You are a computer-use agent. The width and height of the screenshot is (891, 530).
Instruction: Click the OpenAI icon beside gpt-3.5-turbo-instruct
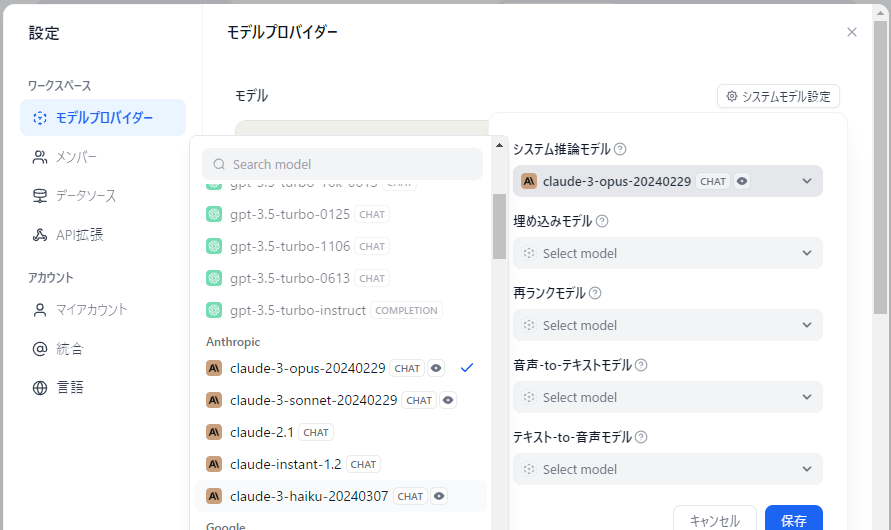tap(214, 310)
